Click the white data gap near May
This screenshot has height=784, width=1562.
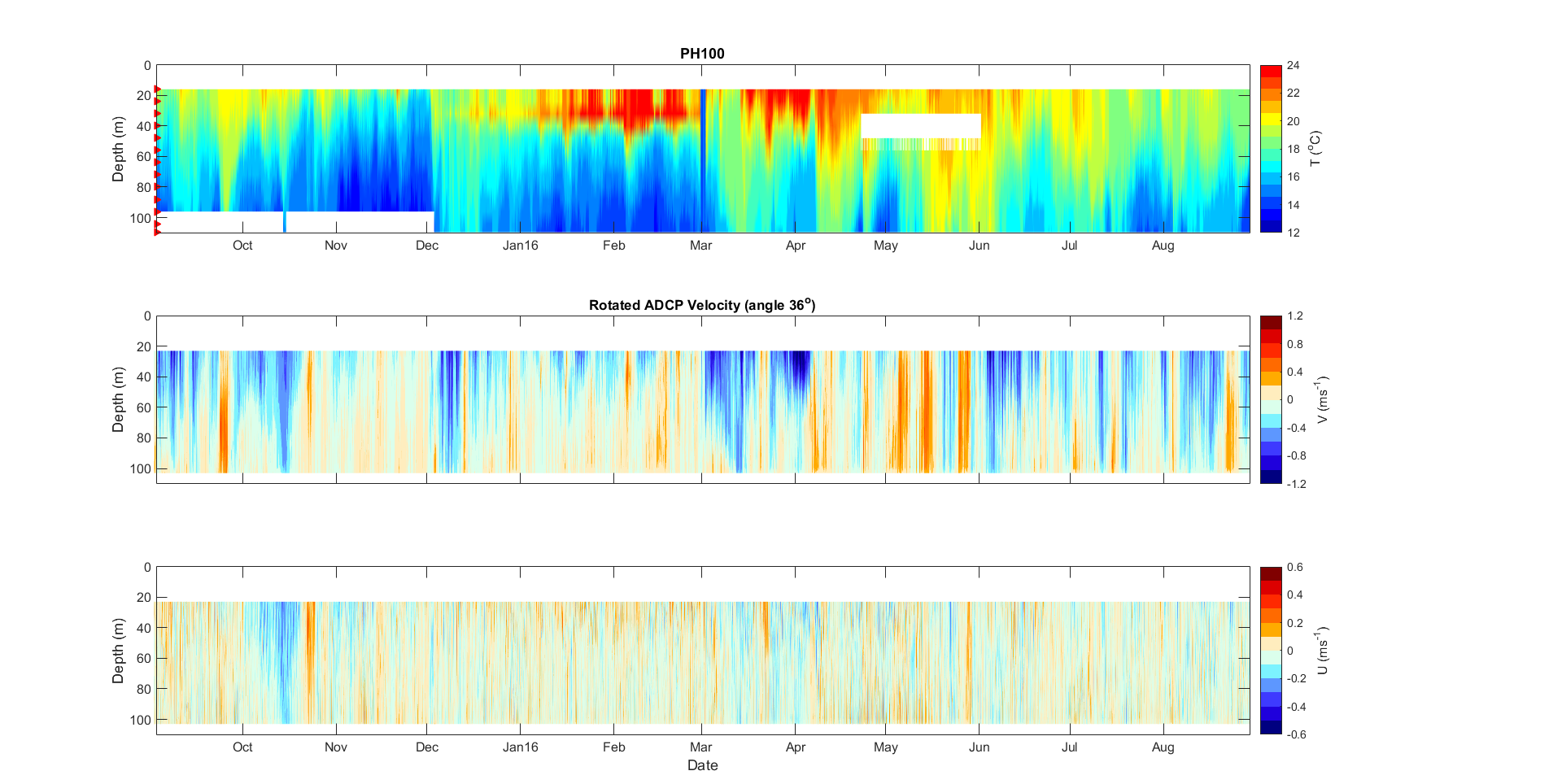point(920,126)
